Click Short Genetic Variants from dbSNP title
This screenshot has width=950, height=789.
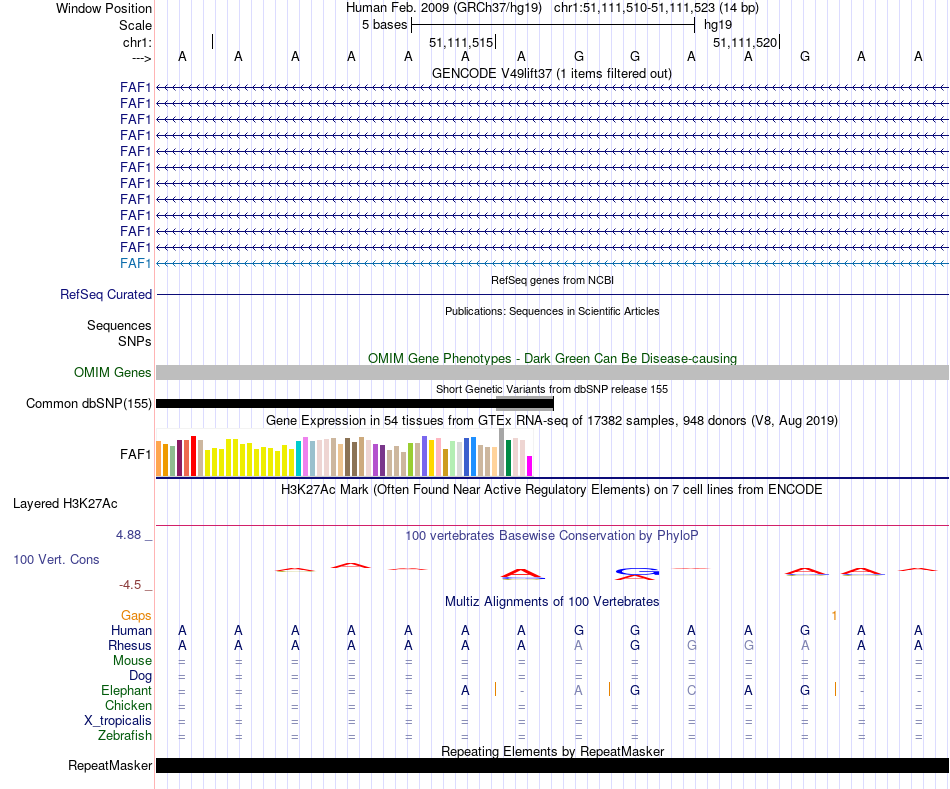552,389
